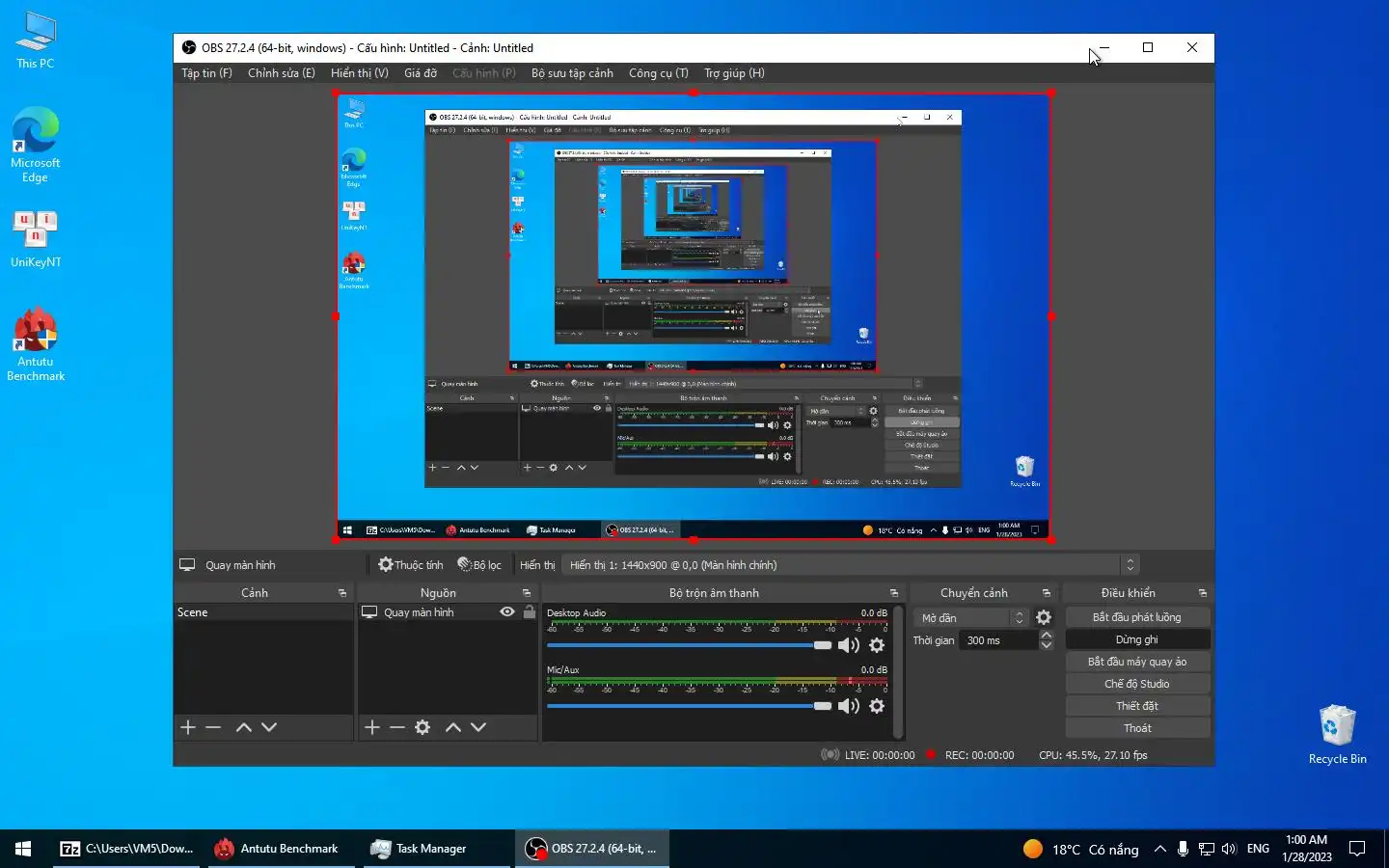The height and width of the screenshot is (868, 1389).
Task: Remove selected source in Nguồn panel
Action: 396,727
